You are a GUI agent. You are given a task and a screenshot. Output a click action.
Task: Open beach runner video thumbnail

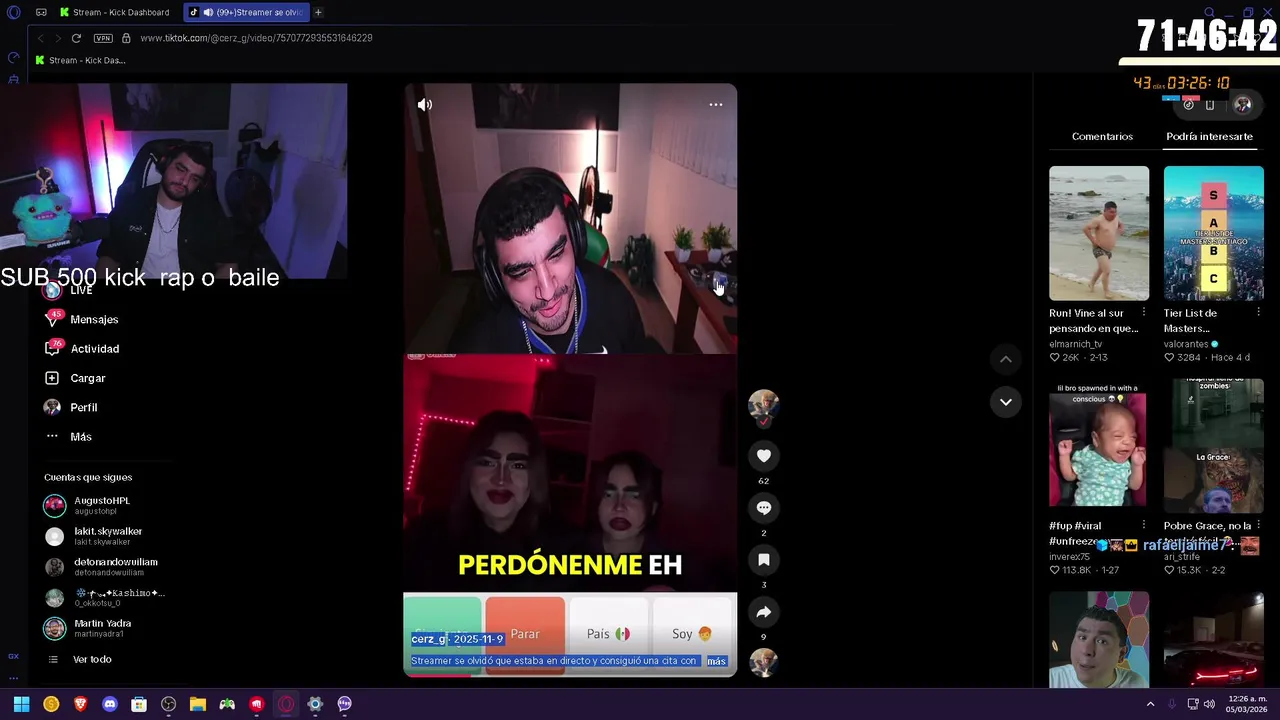[1099, 233]
